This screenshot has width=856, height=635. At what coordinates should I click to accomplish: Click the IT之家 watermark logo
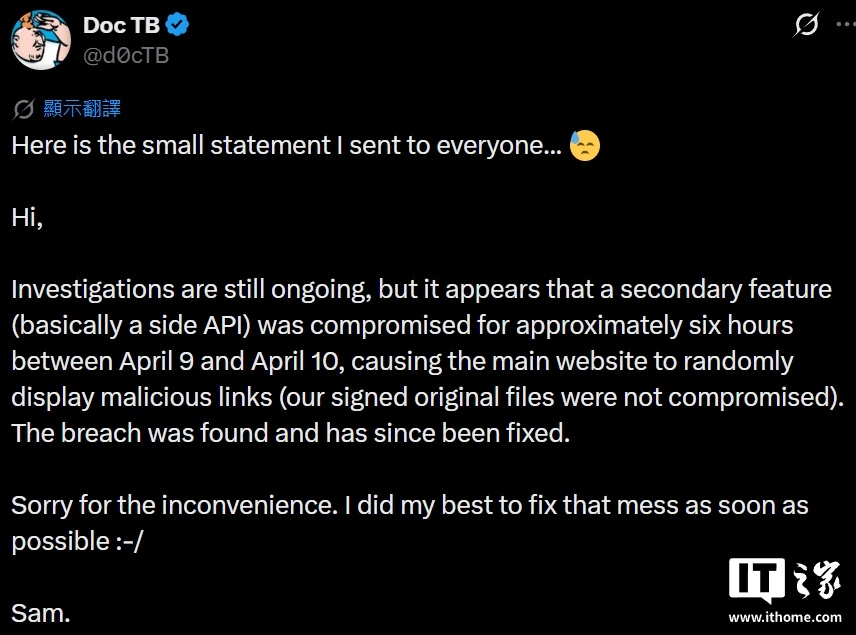coord(785,582)
